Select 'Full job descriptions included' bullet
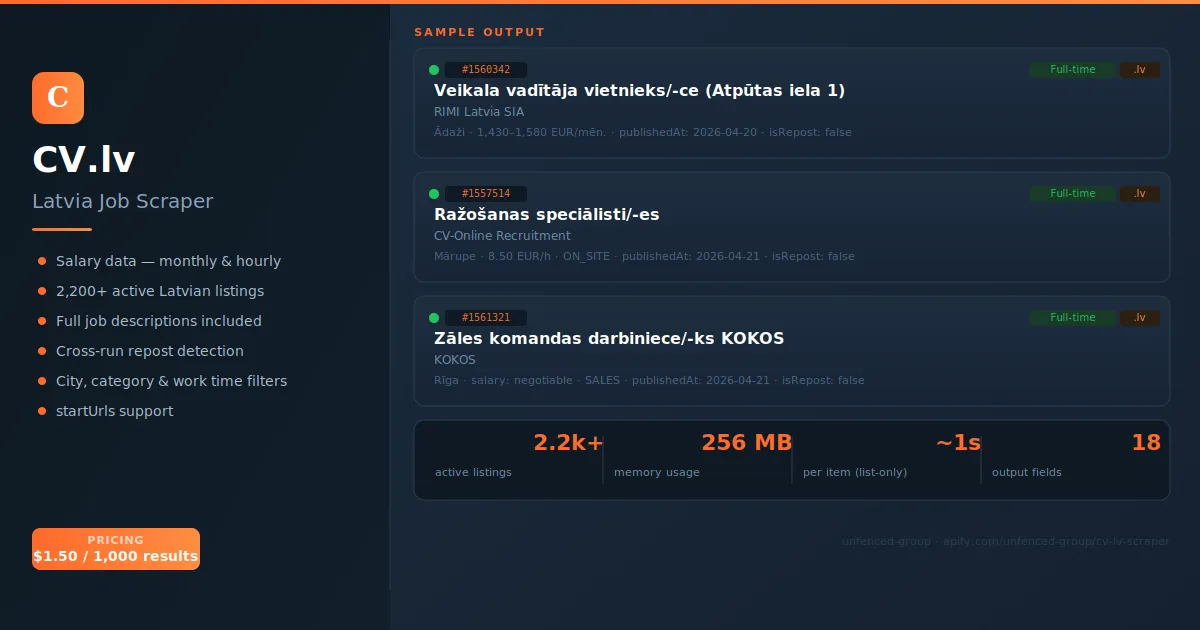Image resolution: width=1200 pixels, height=630 pixels. pos(159,321)
